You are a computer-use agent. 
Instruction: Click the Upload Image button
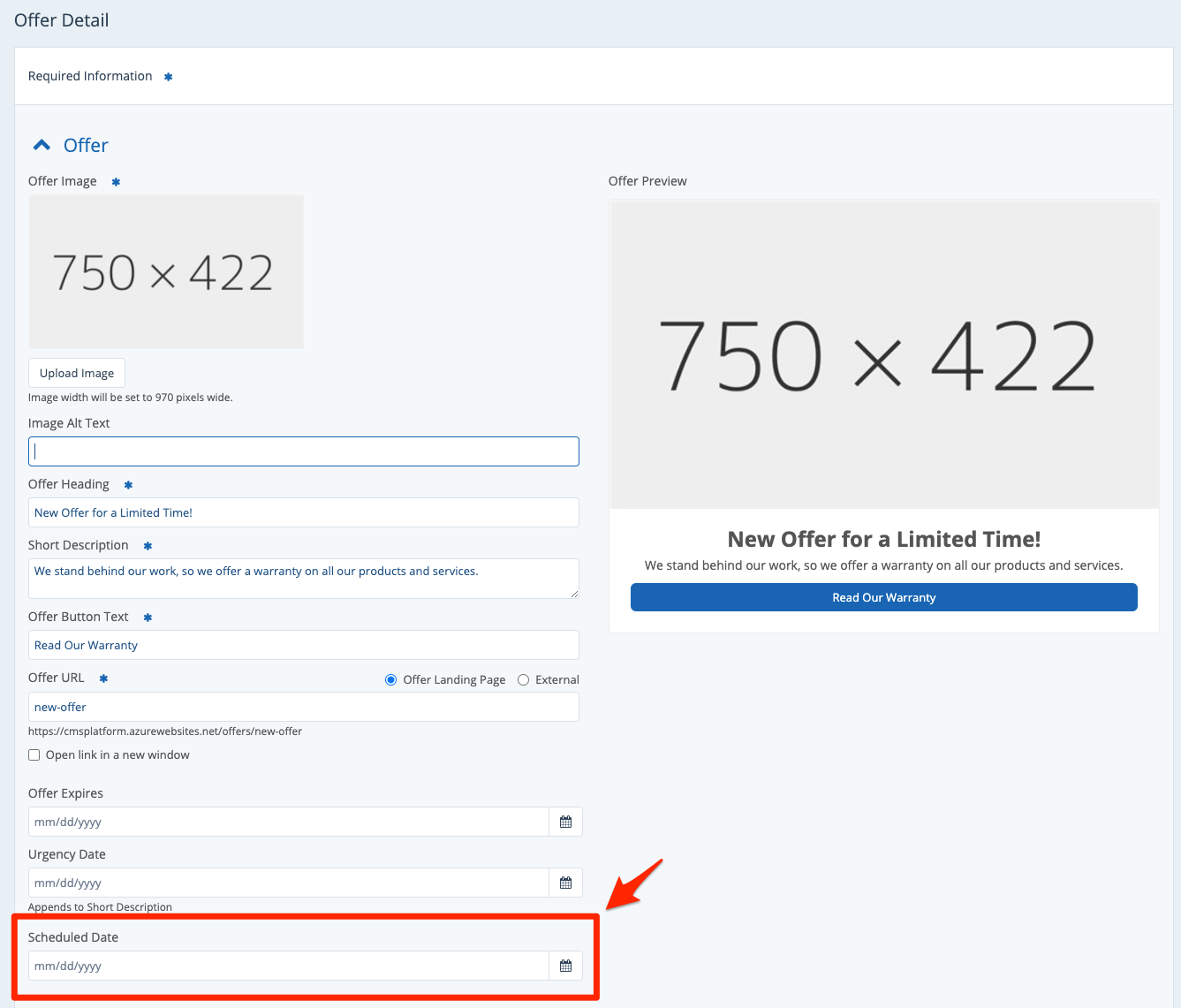click(x=77, y=373)
